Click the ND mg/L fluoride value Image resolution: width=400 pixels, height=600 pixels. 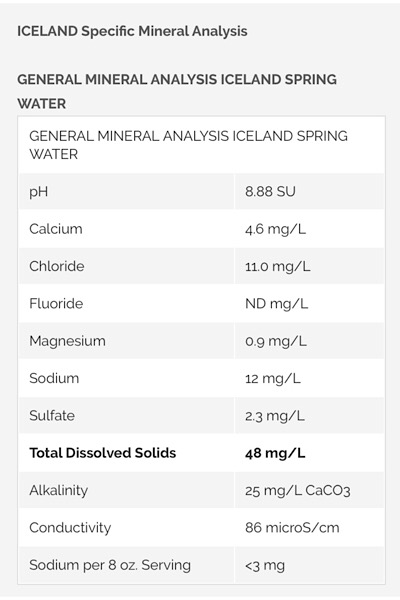click(276, 303)
